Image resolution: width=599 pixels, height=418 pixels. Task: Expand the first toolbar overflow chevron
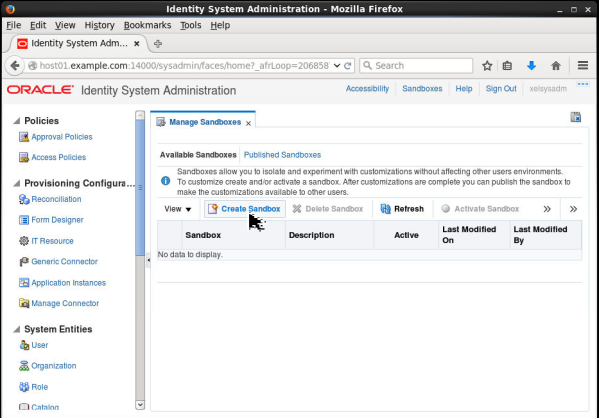click(547, 209)
